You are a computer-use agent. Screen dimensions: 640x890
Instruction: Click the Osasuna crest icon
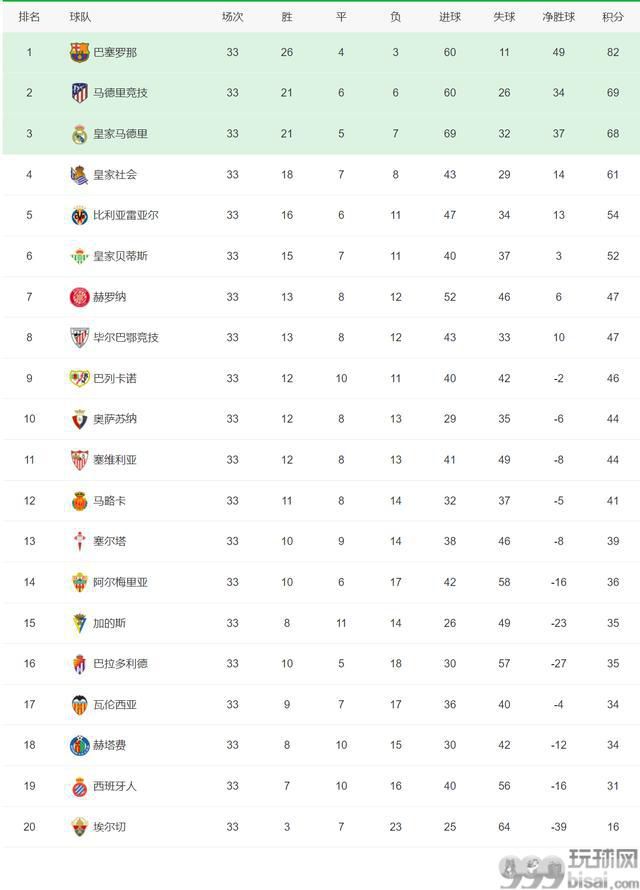coord(79,419)
